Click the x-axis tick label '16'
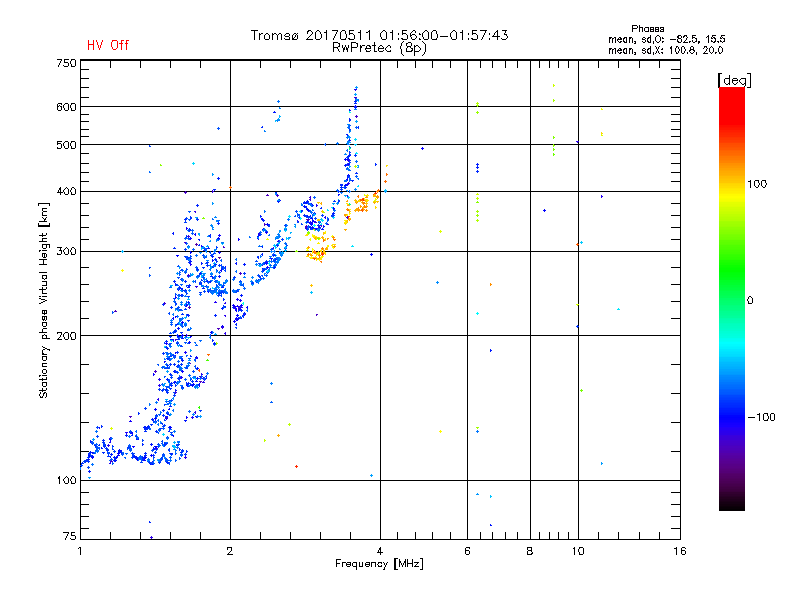The image size is (800, 600). (680, 551)
